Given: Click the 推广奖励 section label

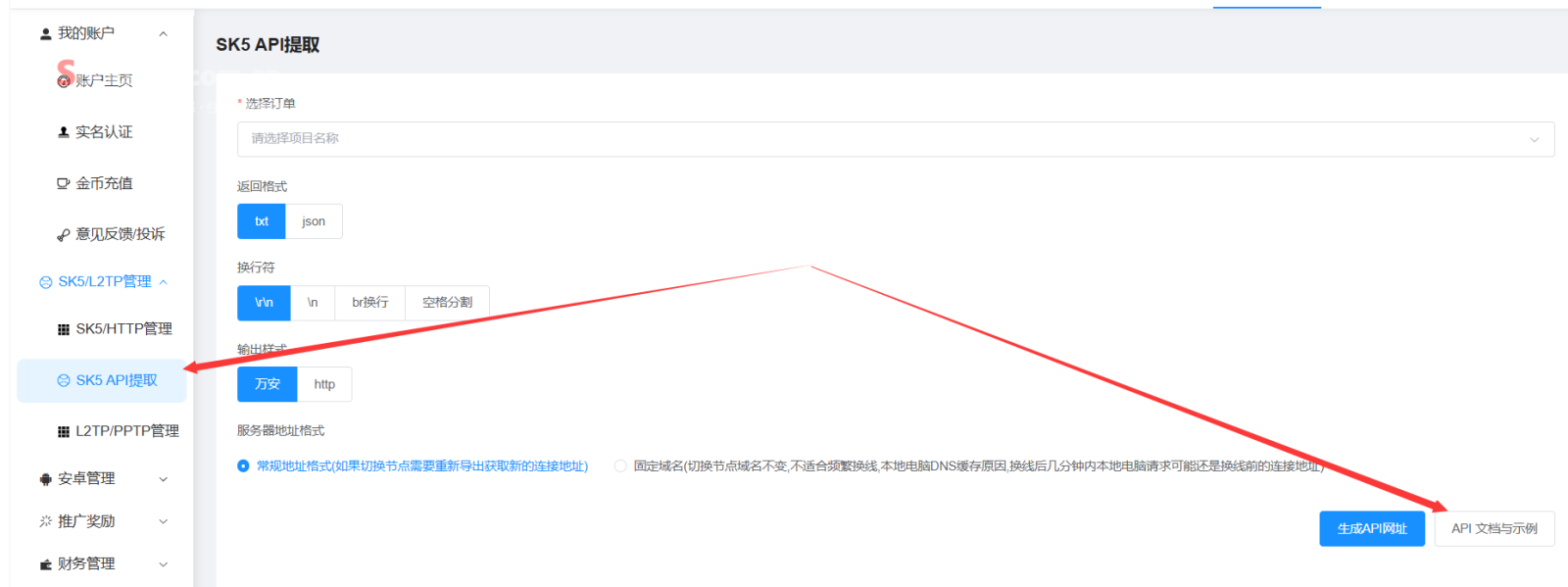Looking at the screenshot, I should [86, 521].
